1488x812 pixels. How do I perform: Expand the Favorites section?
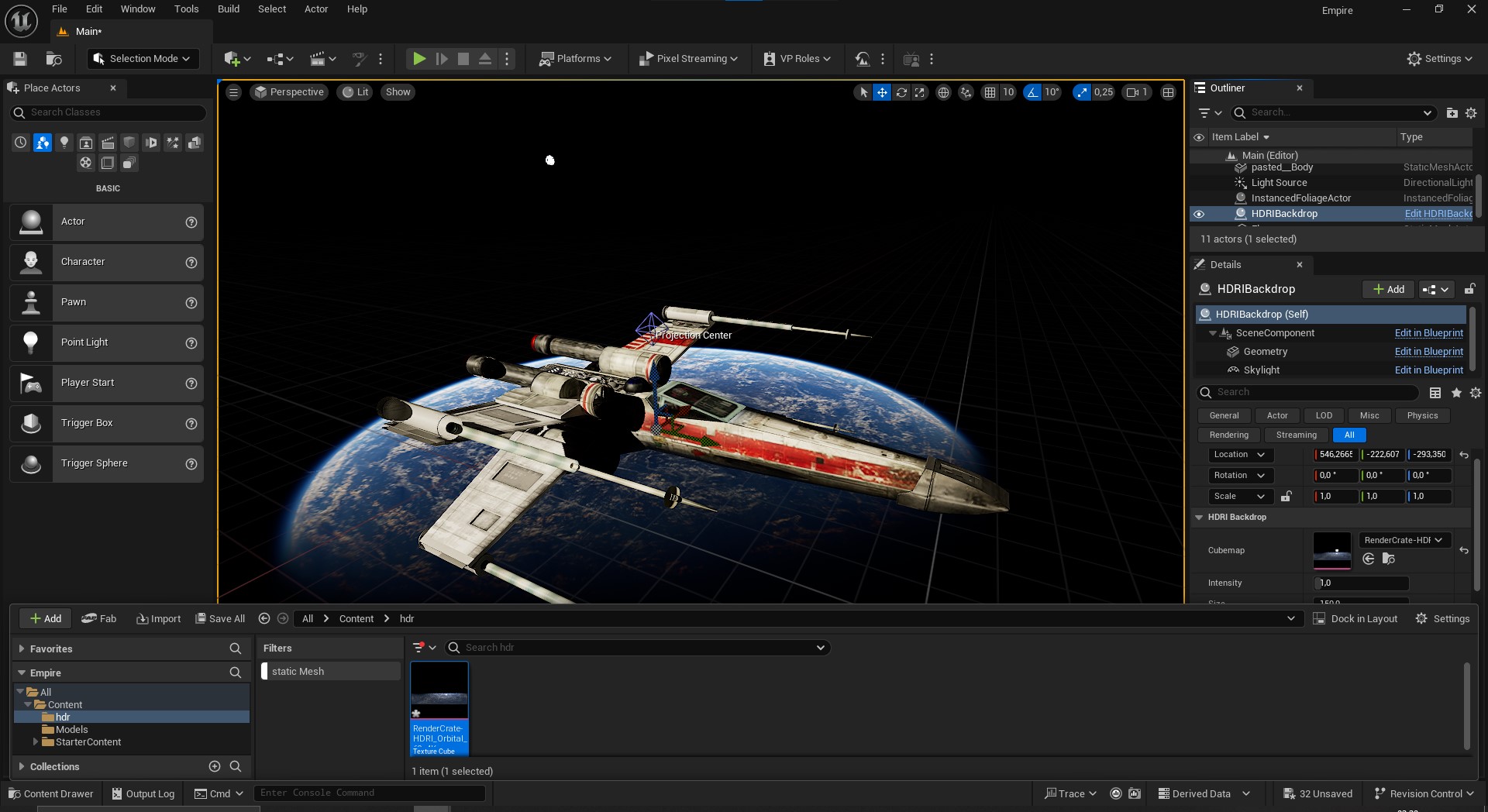click(x=22, y=649)
